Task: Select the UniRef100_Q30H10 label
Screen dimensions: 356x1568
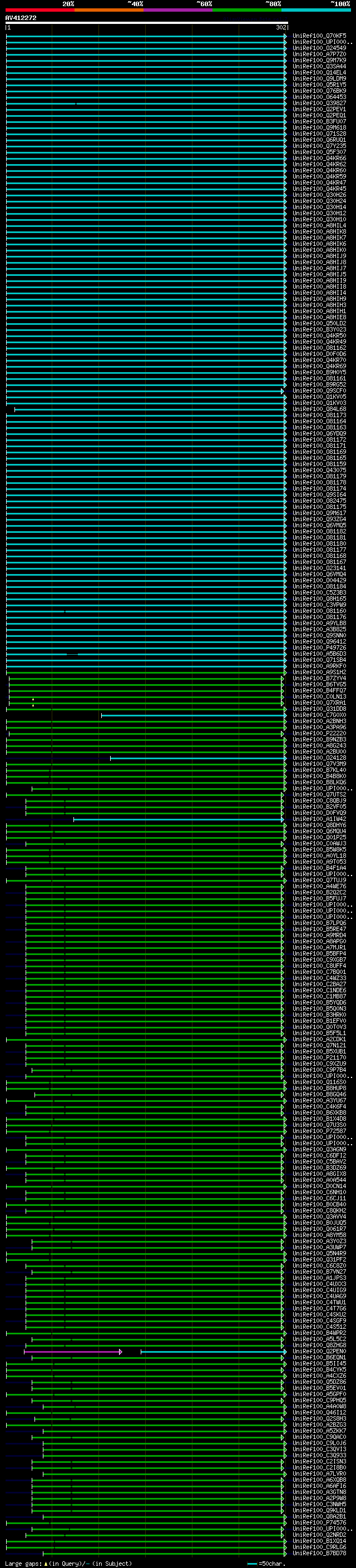Action: (319, 219)
